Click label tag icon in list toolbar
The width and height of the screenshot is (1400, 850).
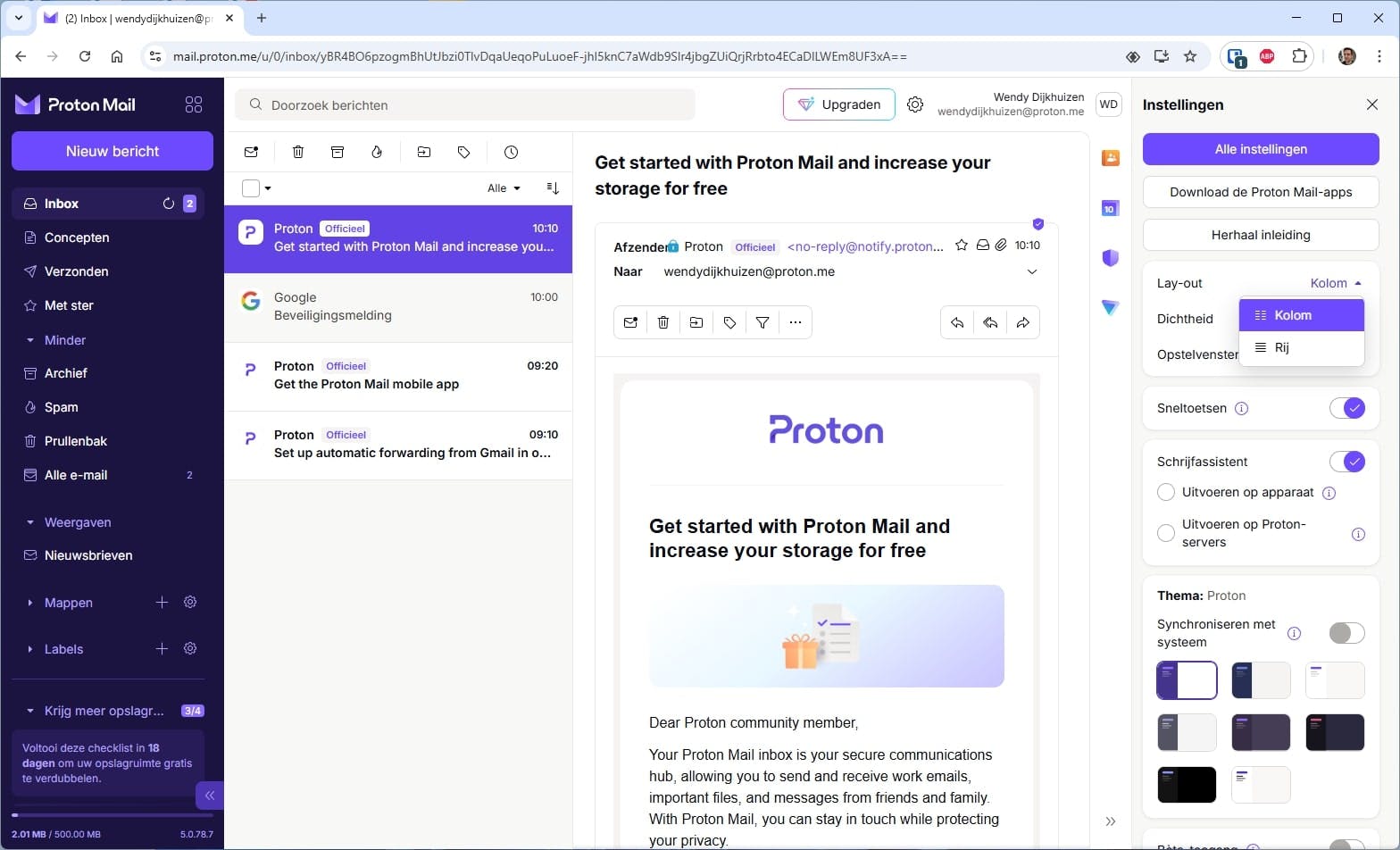[463, 152]
